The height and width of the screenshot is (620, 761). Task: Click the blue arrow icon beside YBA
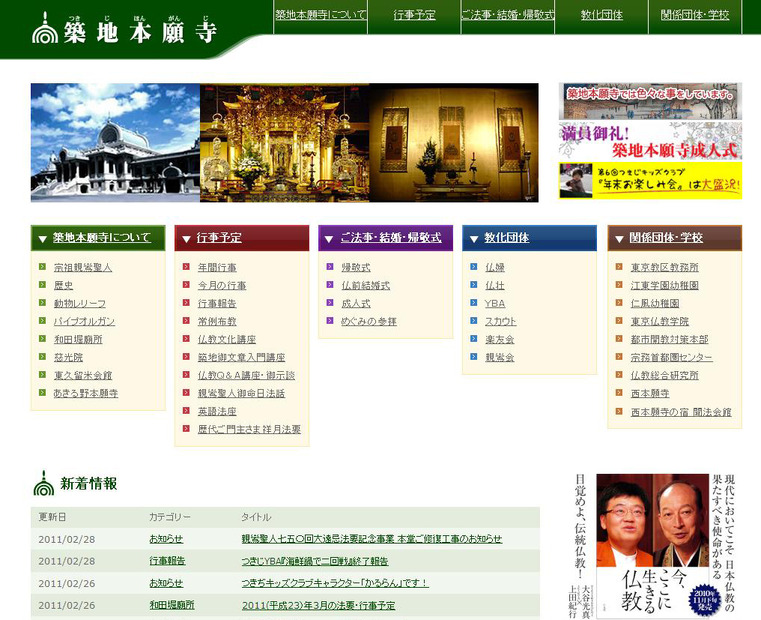pyautogui.click(x=474, y=302)
